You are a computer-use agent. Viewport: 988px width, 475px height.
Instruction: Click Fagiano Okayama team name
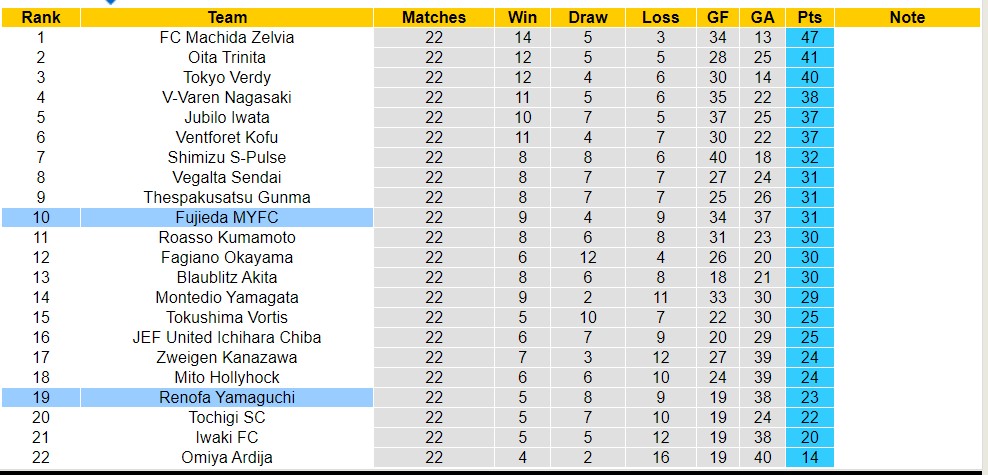coord(227,257)
